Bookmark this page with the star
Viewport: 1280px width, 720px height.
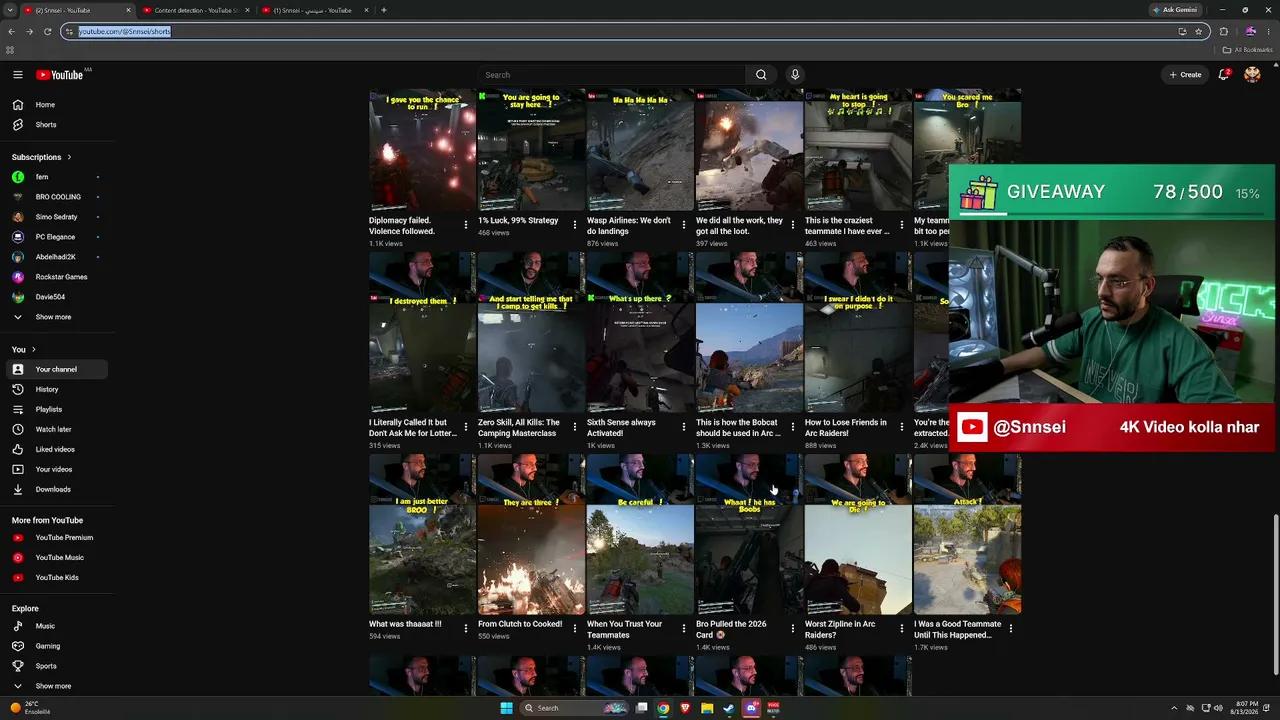(1198, 32)
